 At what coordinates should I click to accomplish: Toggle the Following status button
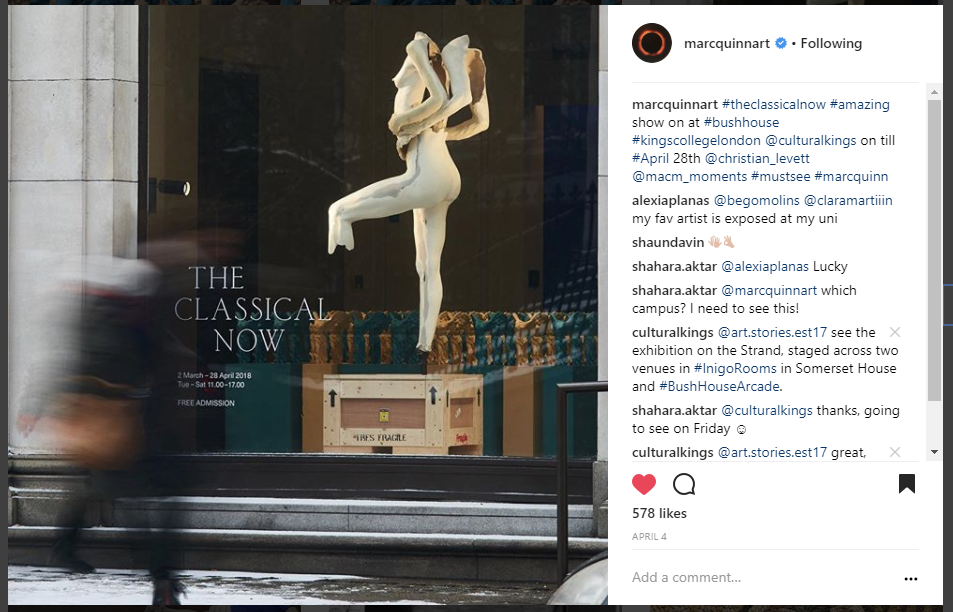pos(831,43)
